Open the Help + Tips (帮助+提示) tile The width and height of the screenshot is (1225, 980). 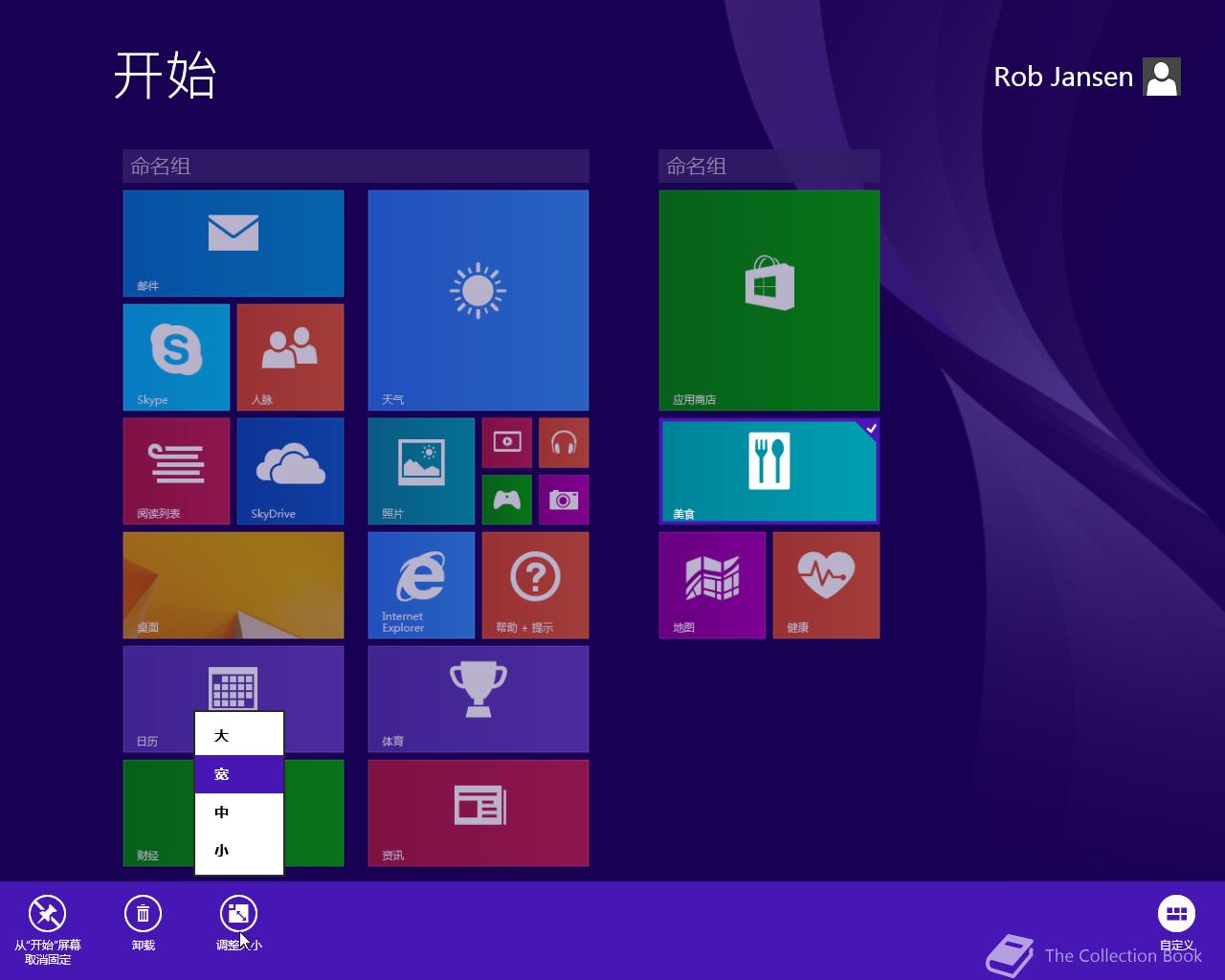coord(535,585)
